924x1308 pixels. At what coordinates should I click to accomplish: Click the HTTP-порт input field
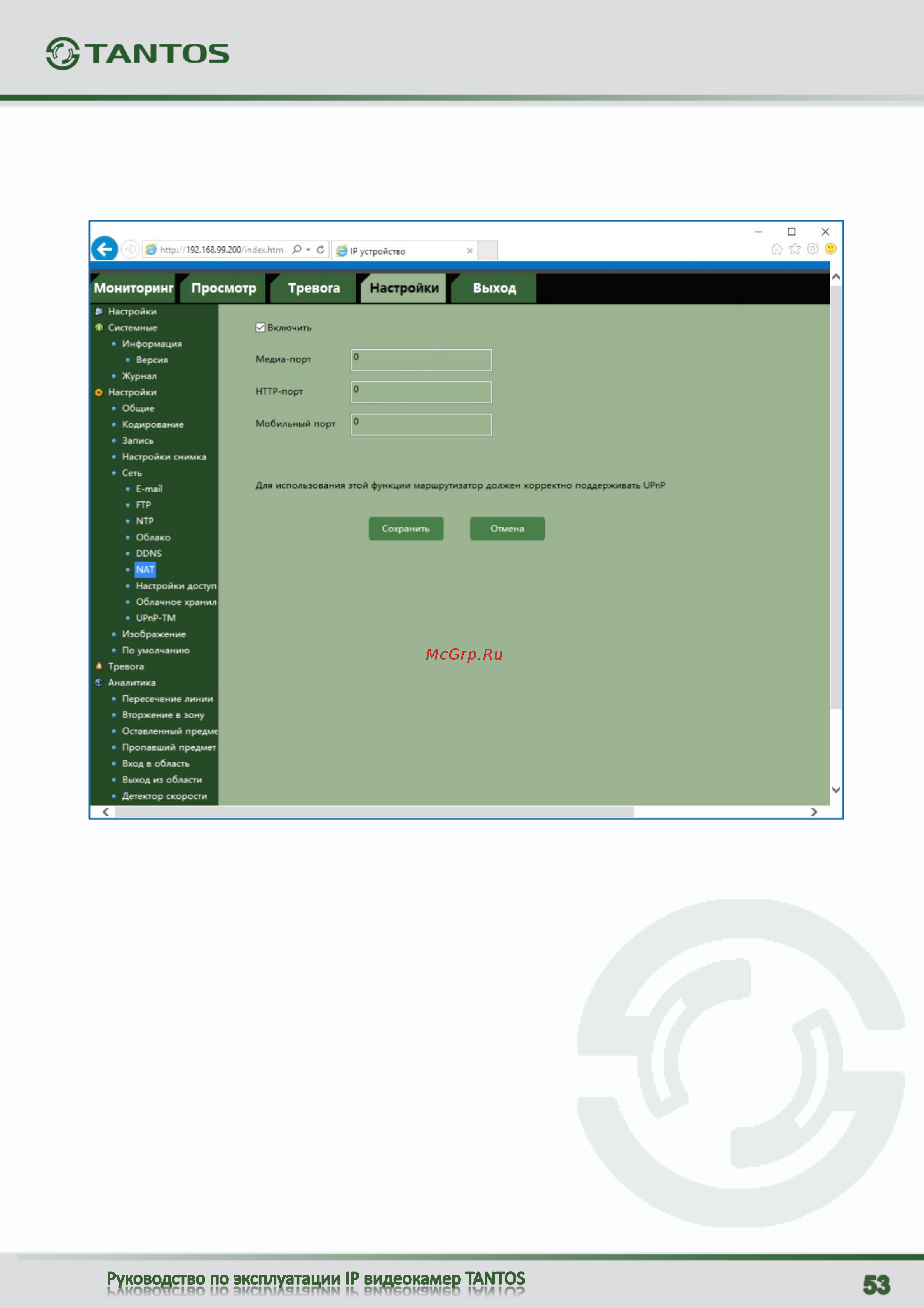421,392
